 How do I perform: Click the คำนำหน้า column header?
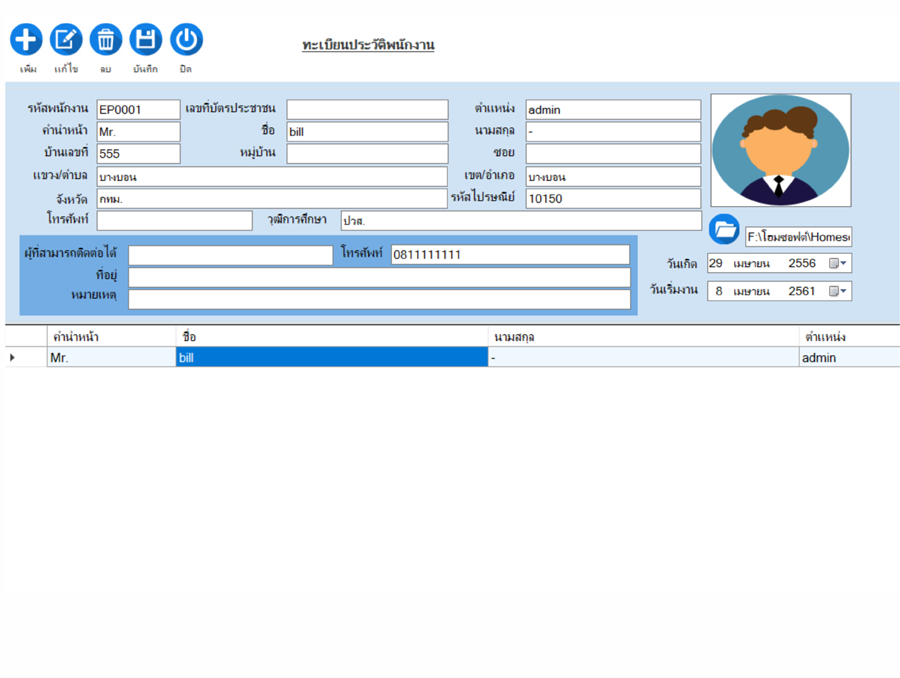[x=111, y=337]
